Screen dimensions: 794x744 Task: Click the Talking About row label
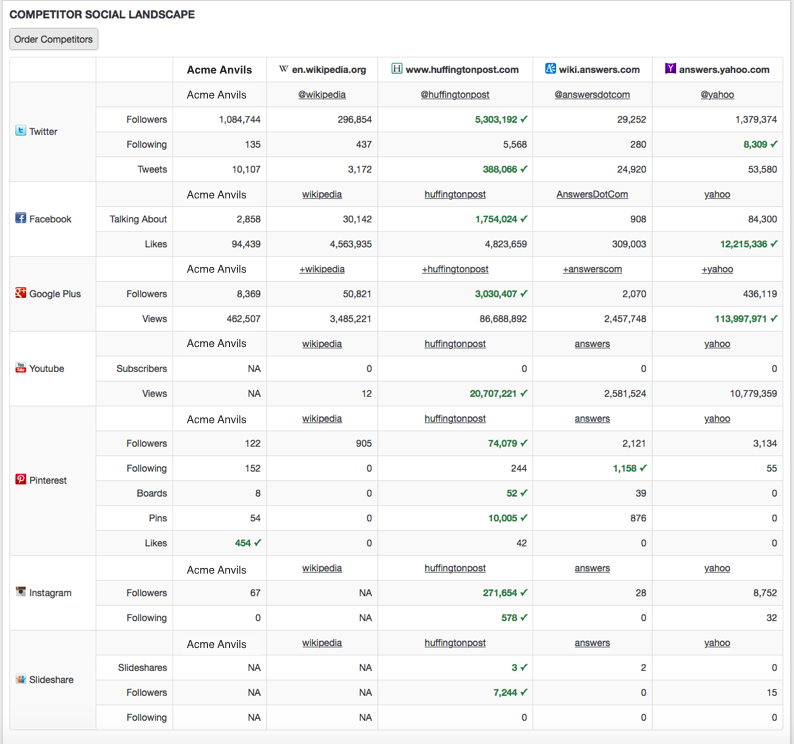(x=138, y=219)
